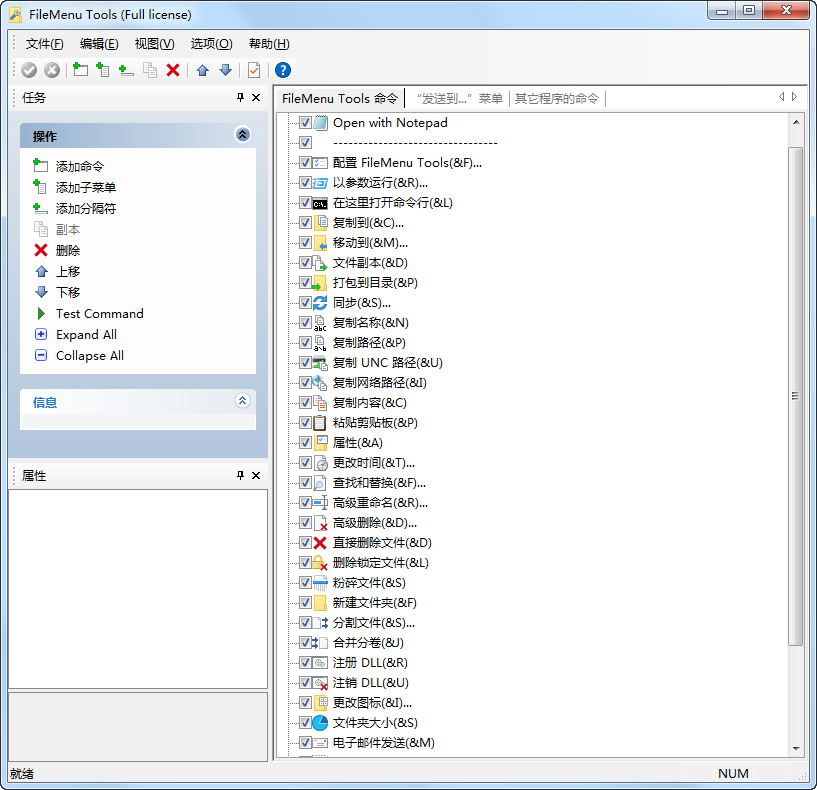
Task: Click the vertical scrollbar down arrow
Action: [x=798, y=749]
